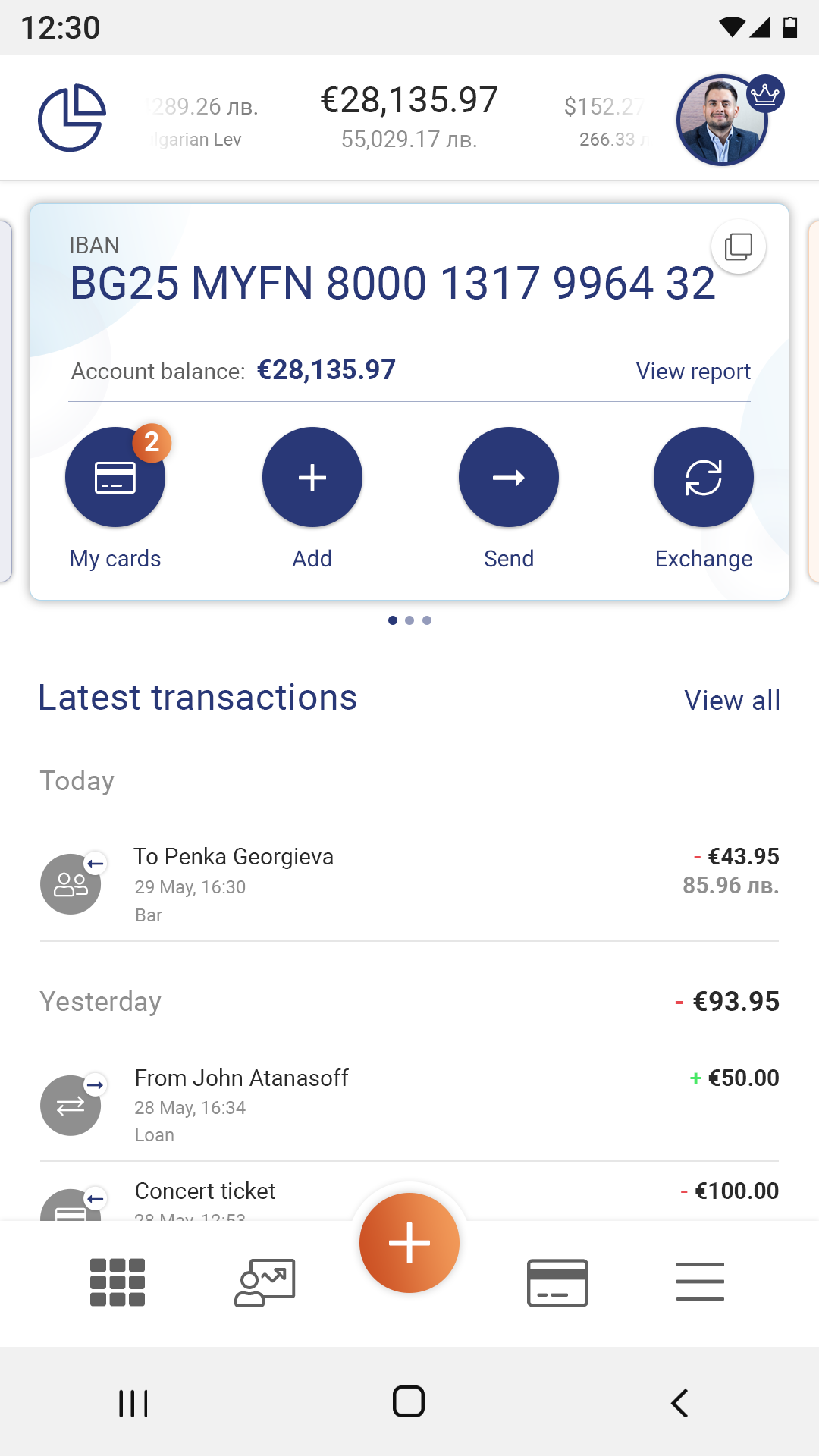Open My cards
Viewport: 819px width, 1456px height.
115,478
